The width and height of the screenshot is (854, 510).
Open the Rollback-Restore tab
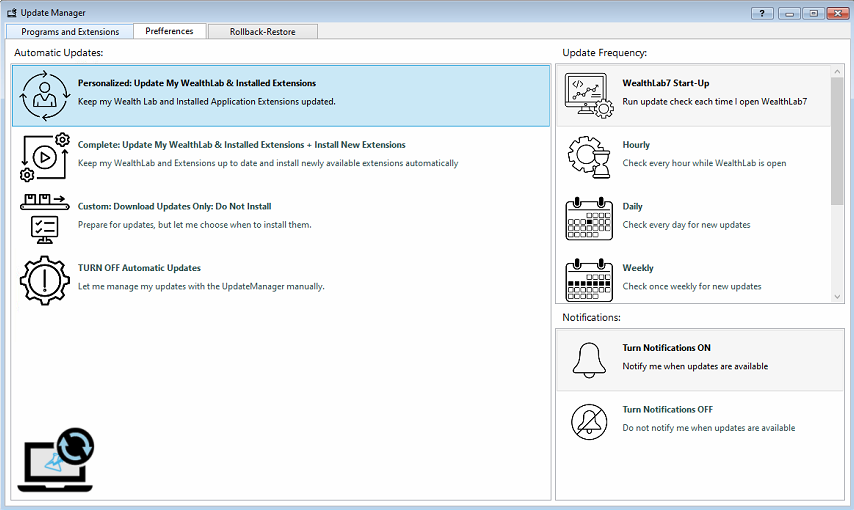point(263,32)
